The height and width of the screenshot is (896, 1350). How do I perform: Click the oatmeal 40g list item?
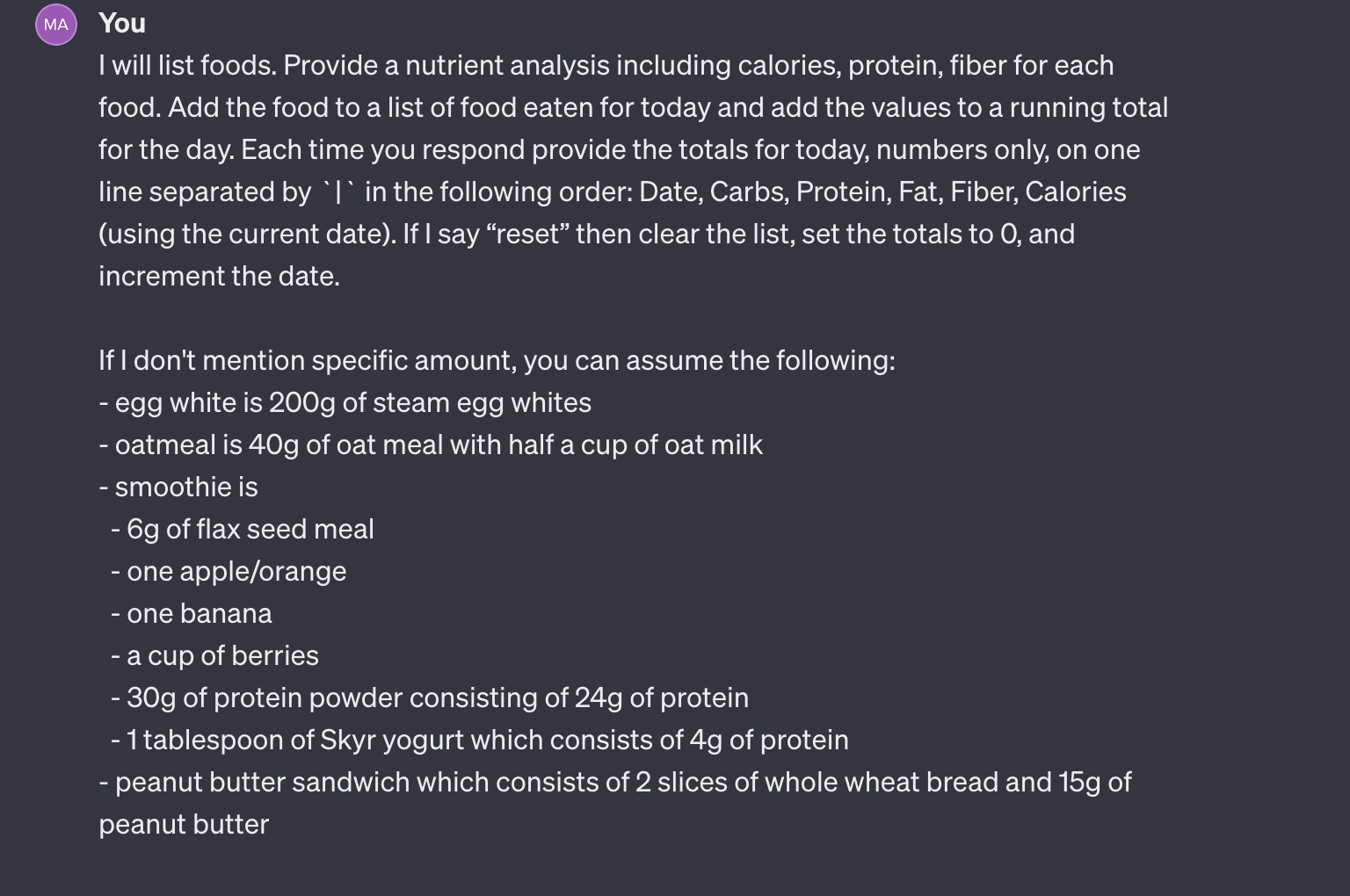click(x=430, y=445)
